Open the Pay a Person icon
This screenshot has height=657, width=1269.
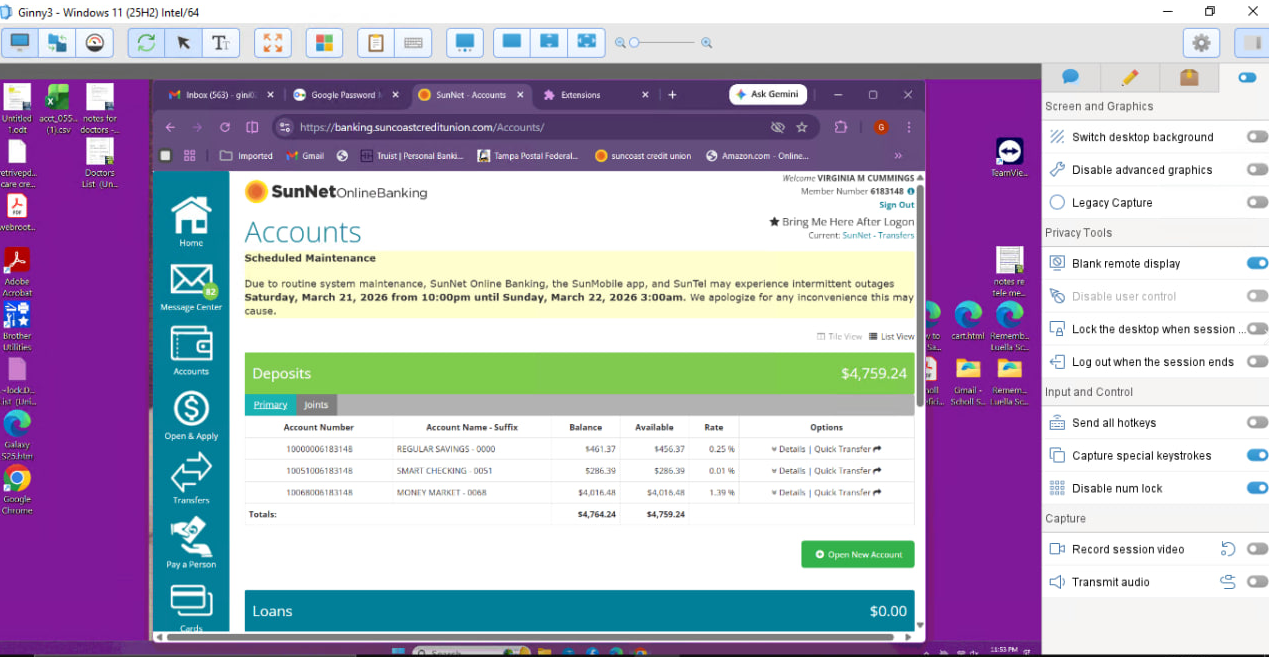(190, 535)
